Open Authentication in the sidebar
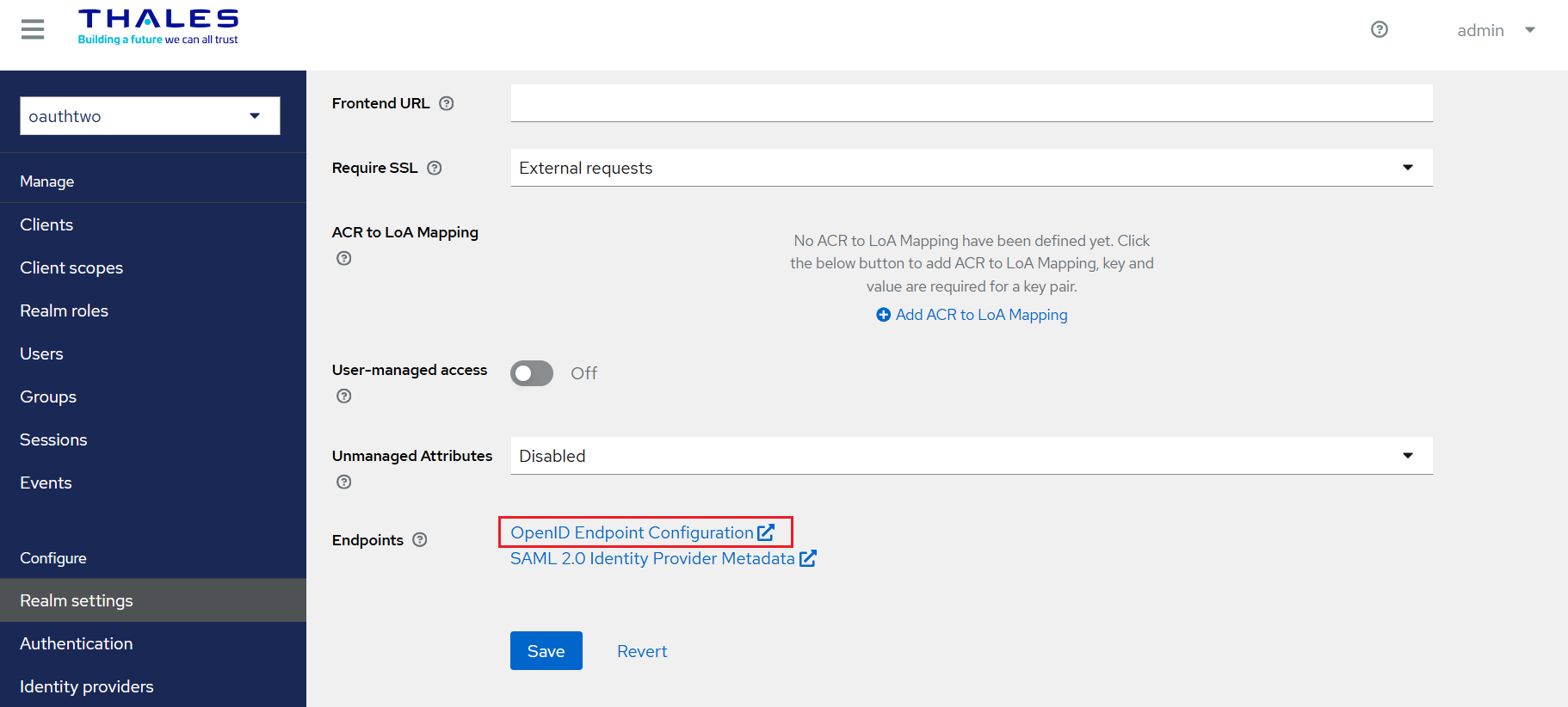The image size is (1568, 707). (x=77, y=643)
